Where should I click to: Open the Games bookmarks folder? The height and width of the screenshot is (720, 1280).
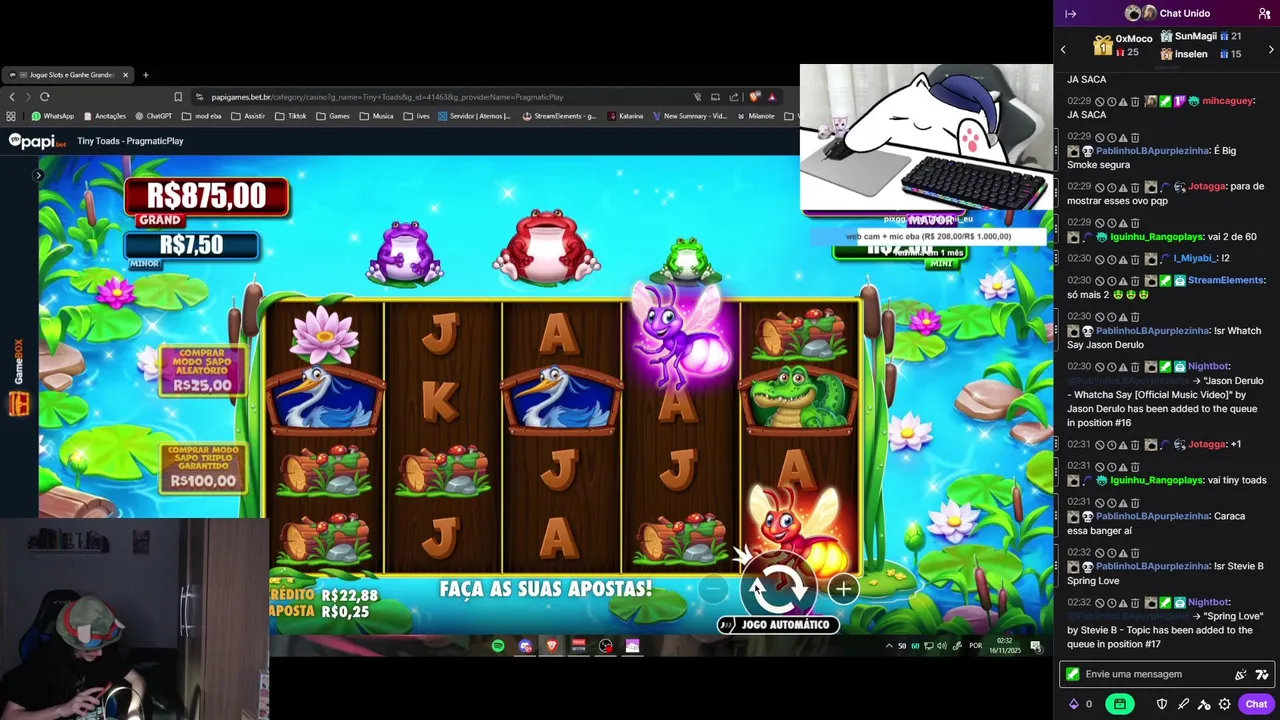point(333,116)
